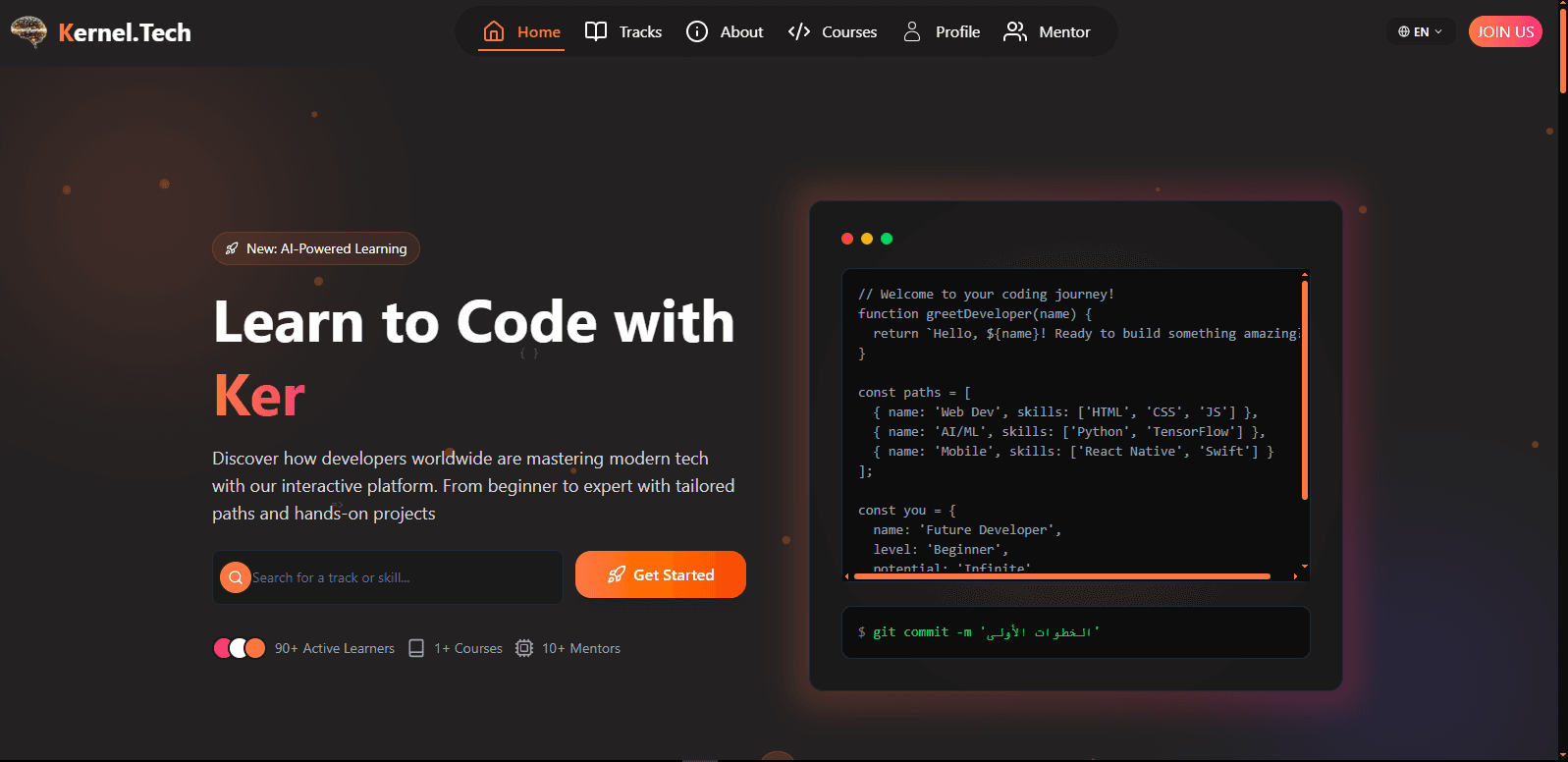1568x762 pixels.
Task: Click the New: AI-Powered Learning badge
Action: pos(316,248)
